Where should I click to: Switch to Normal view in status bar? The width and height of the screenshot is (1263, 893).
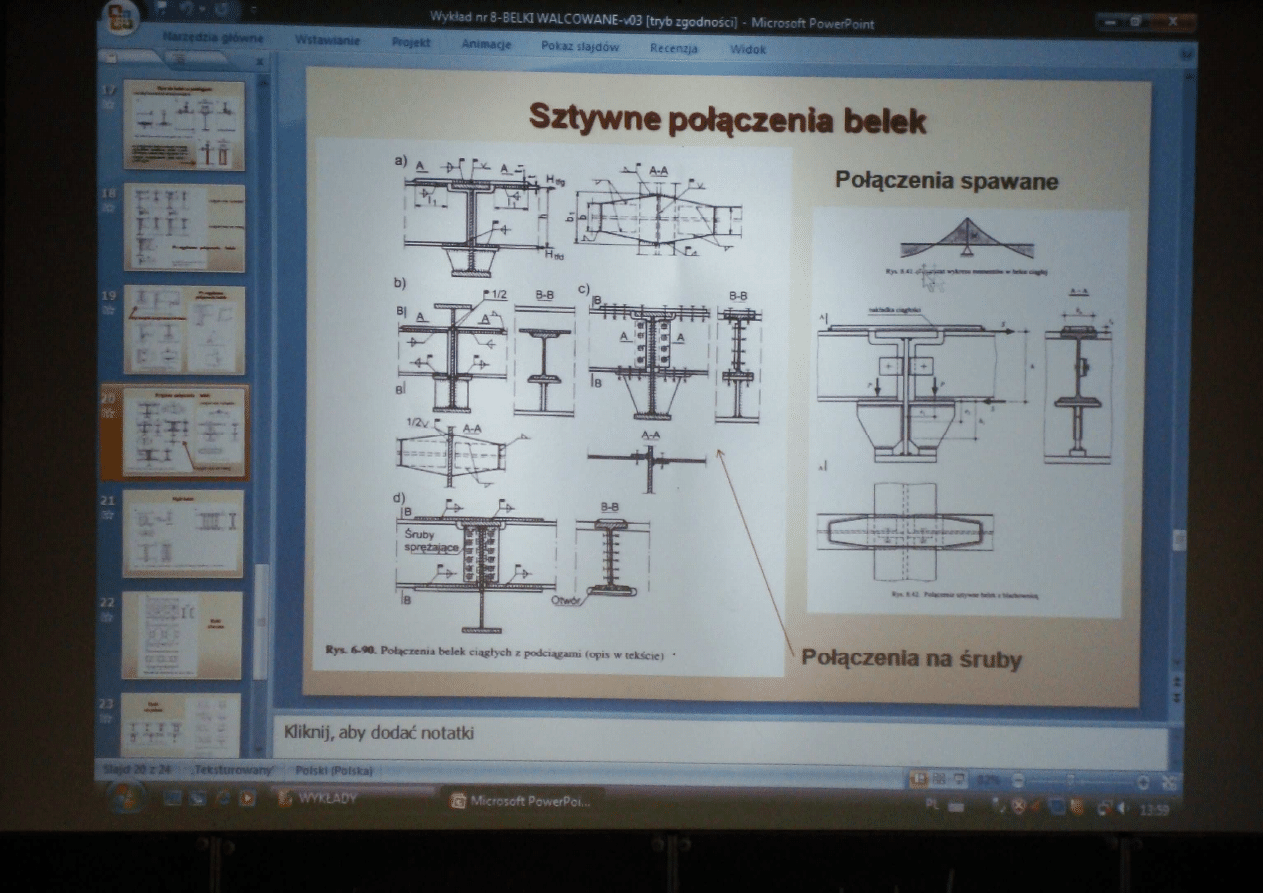coord(917,778)
